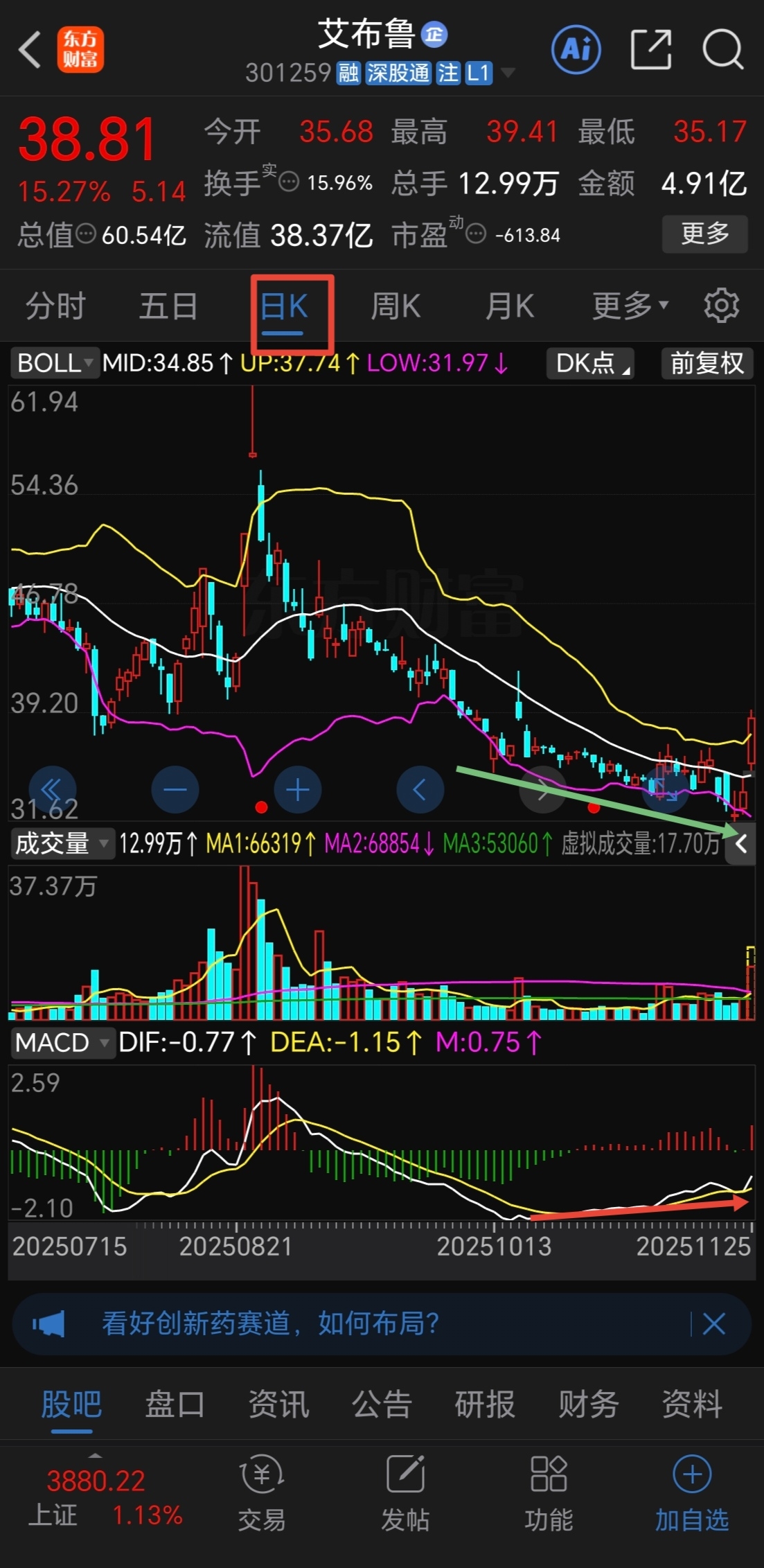Open 交易 trade icon
This screenshot has width=764, height=1568.
261,1493
